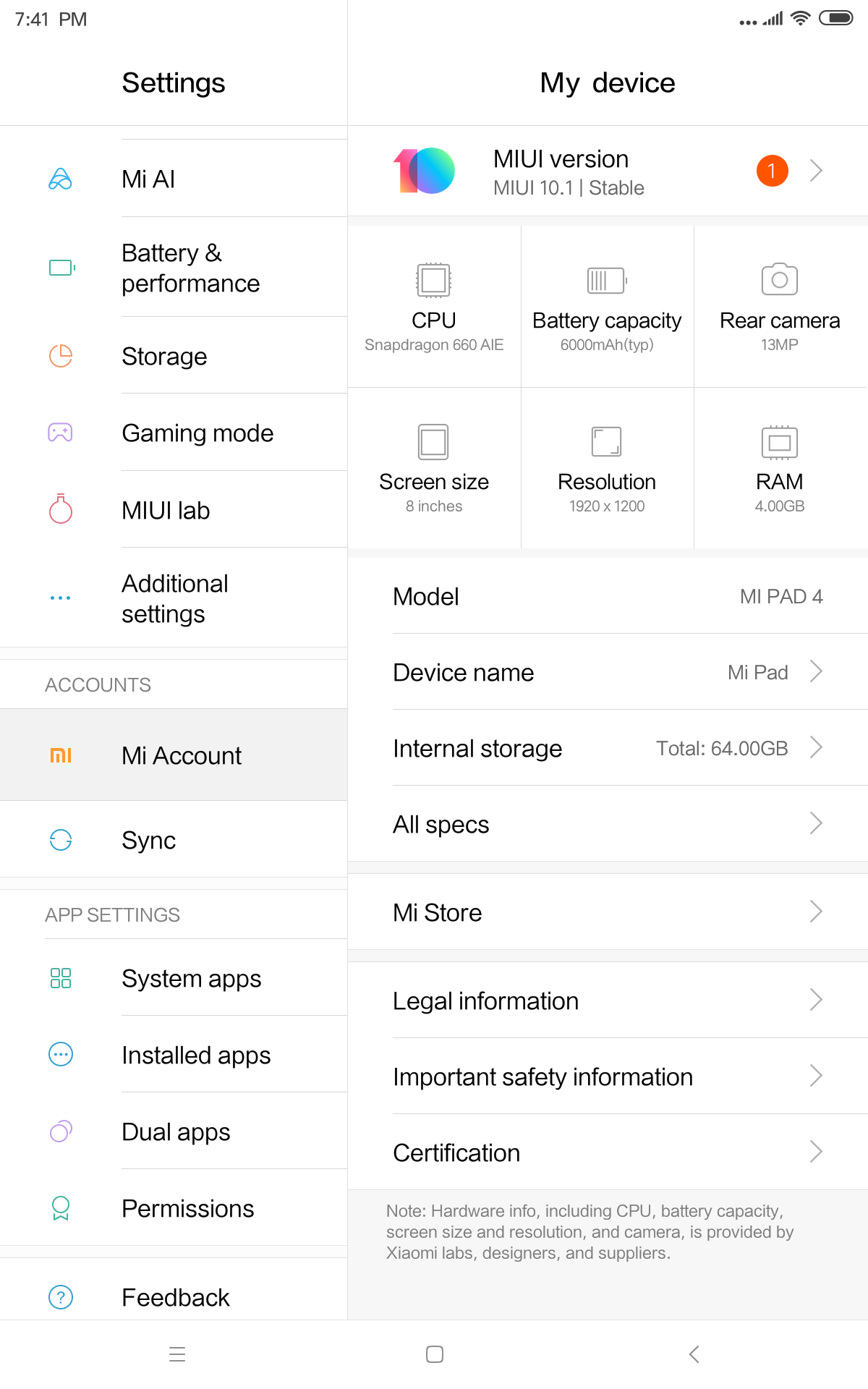868x1389 pixels.
Task: Tap the Permissions badge icon
Action: [x=61, y=1208]
